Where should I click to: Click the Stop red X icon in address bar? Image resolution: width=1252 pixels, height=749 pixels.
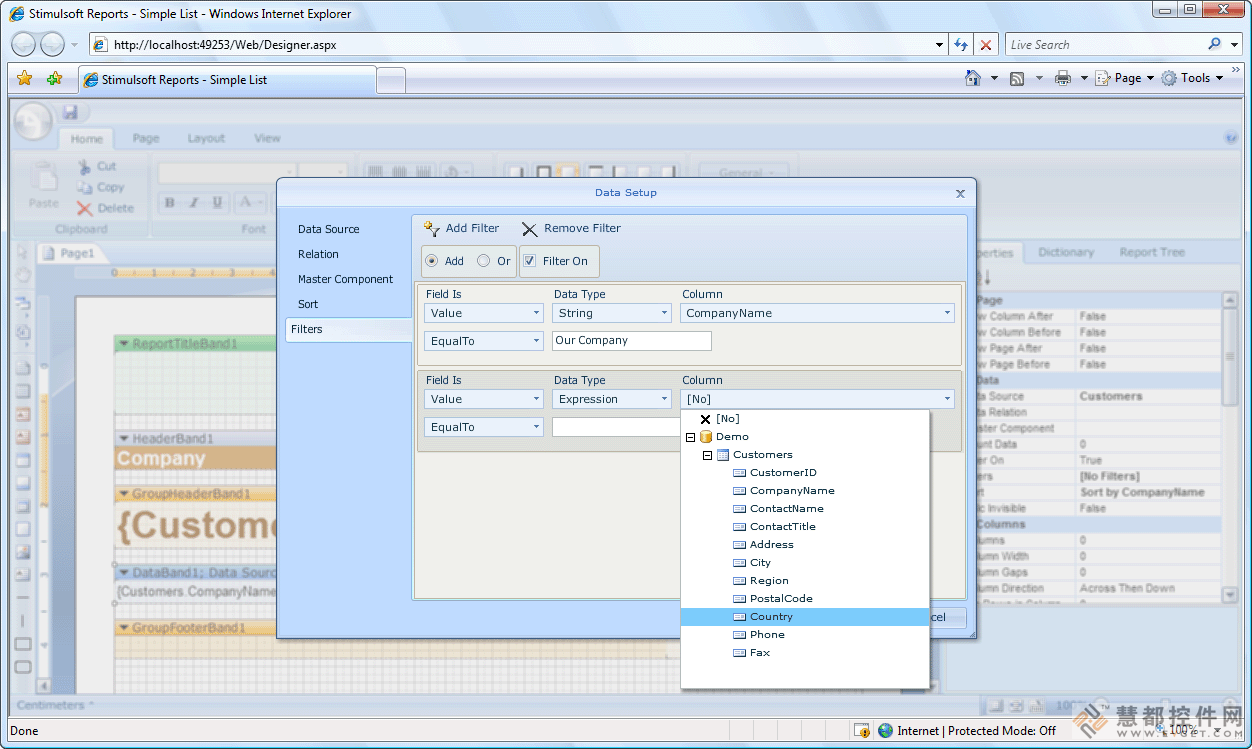tap(986, 45)
